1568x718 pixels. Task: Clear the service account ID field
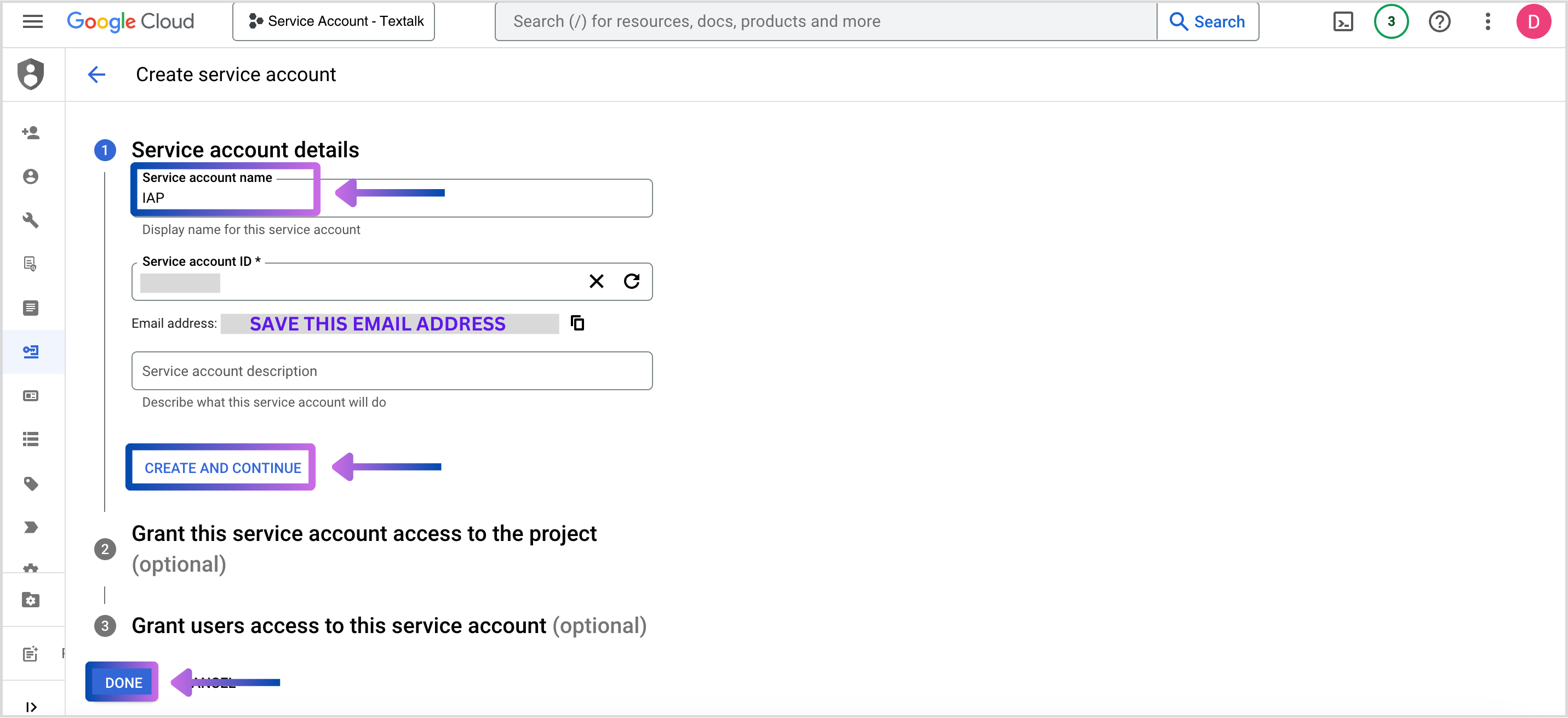pos(596,281)
